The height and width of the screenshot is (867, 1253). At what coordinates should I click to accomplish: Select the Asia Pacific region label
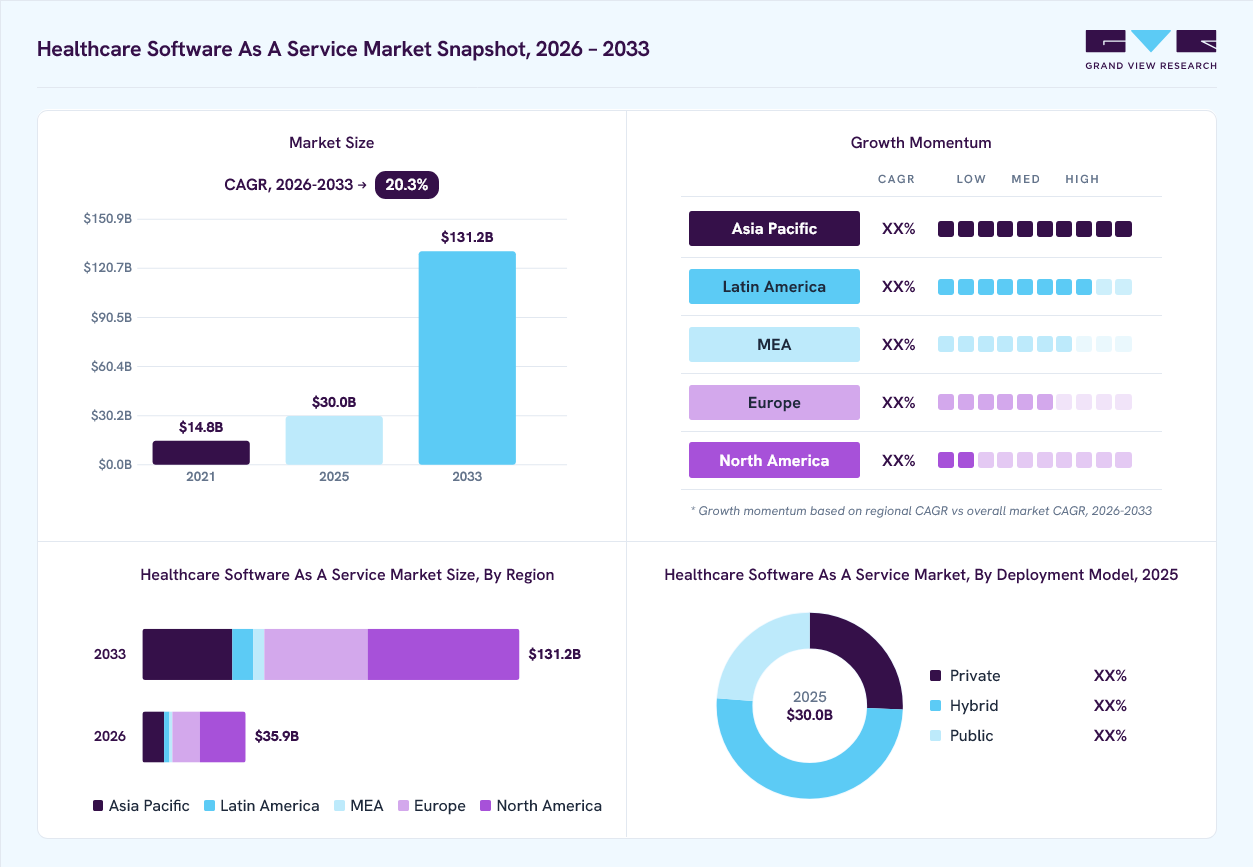[x=774, y=228]
